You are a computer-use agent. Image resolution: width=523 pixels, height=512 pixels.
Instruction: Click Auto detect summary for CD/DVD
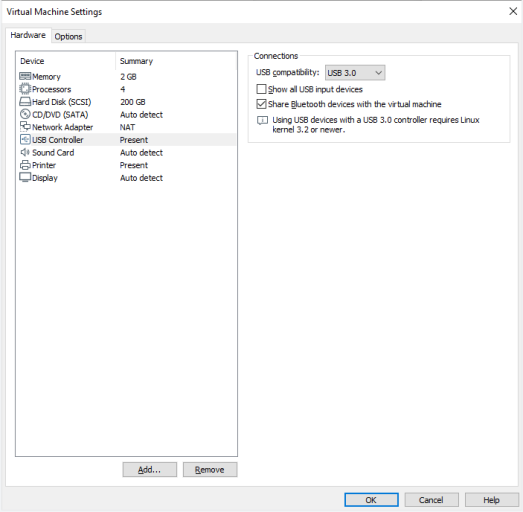[141, 114]
